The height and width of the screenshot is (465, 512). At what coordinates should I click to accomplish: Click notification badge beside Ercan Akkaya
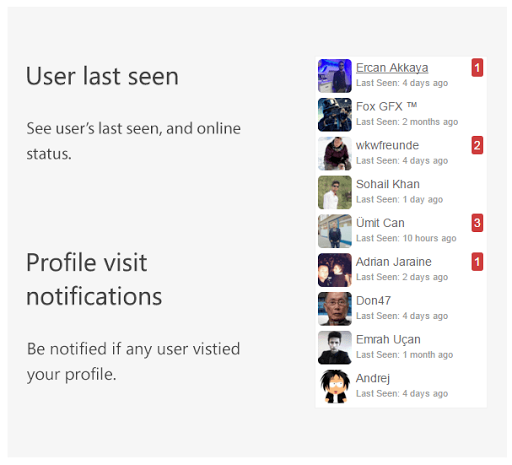click(477, 68)
